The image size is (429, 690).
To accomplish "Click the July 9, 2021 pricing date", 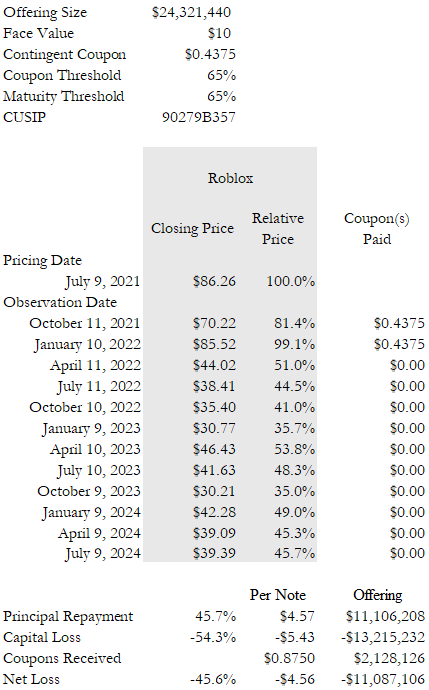I will pos(103,281).
